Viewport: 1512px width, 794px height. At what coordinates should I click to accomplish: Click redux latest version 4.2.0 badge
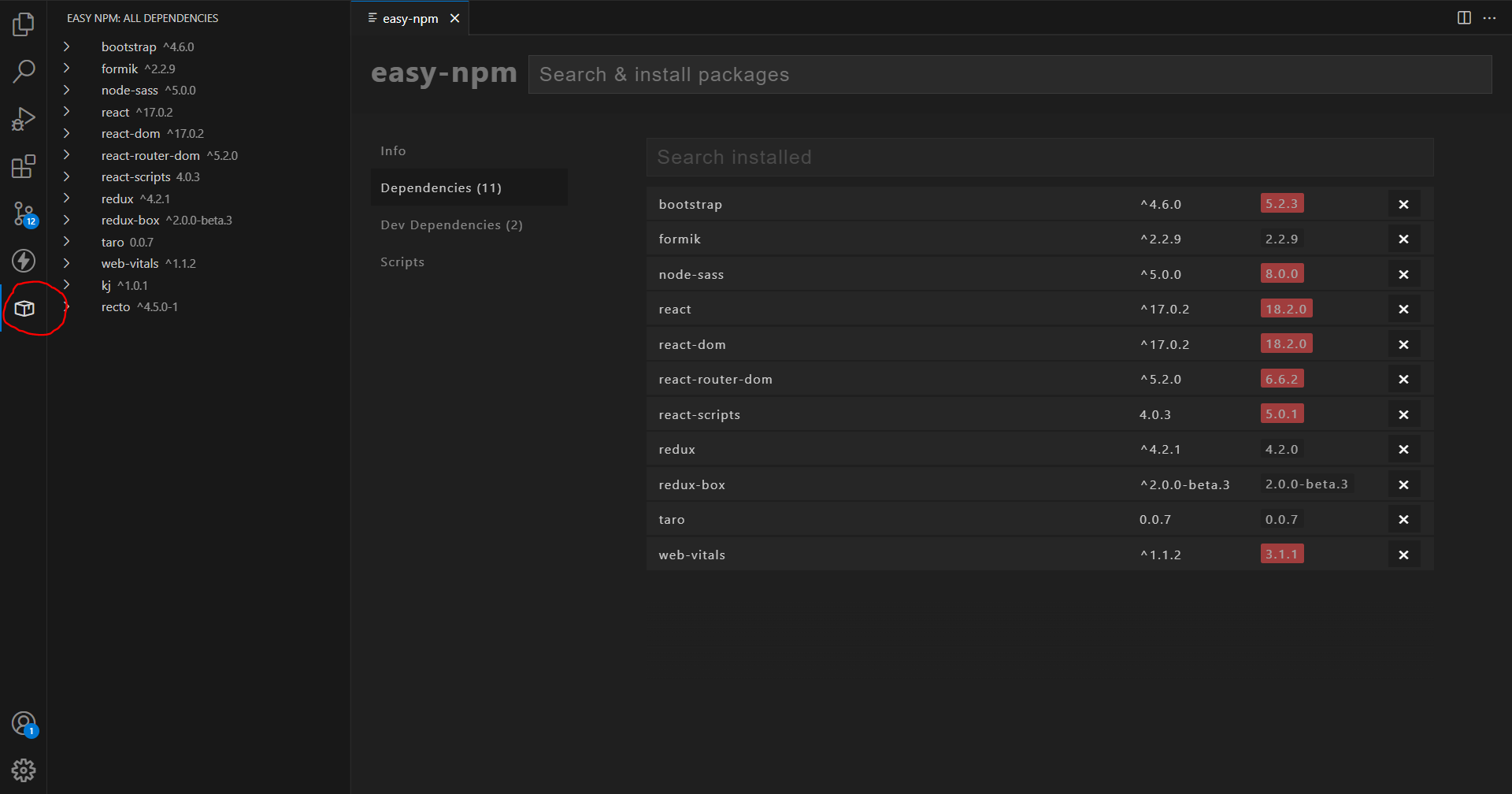coord(1282,449)
